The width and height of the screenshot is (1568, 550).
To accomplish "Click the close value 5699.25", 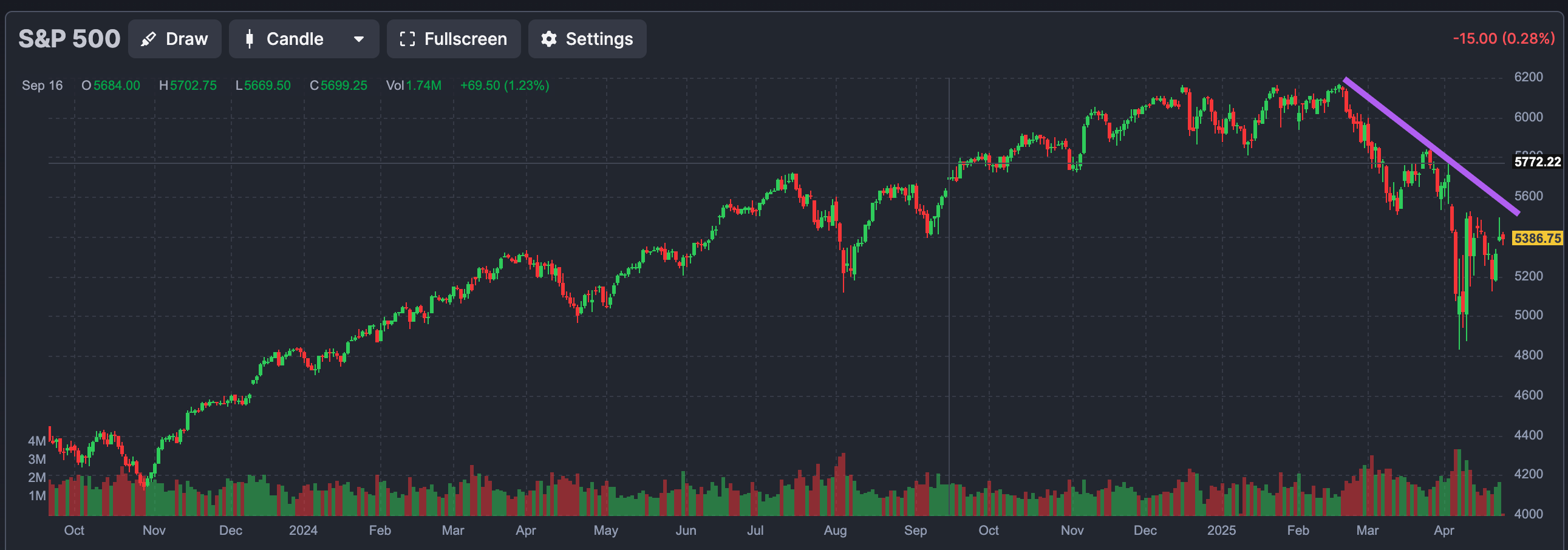I will (344, 86).
